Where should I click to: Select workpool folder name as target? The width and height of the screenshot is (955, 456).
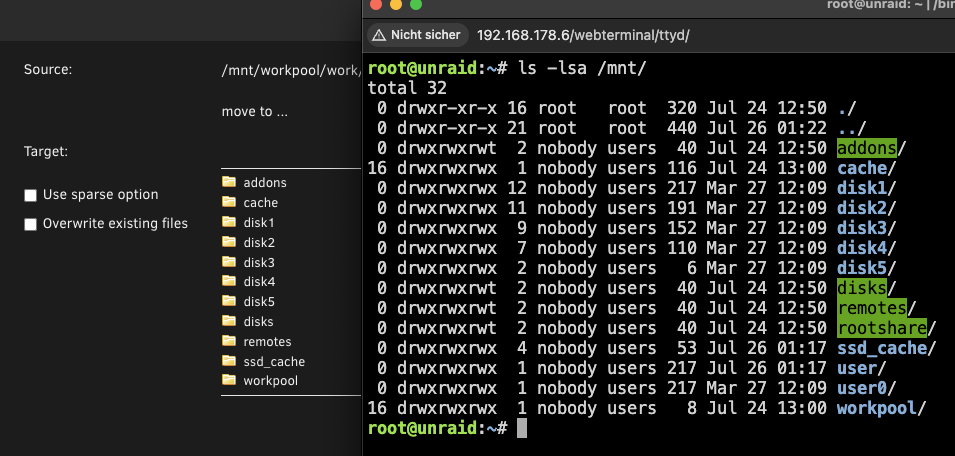click(270, 381)
